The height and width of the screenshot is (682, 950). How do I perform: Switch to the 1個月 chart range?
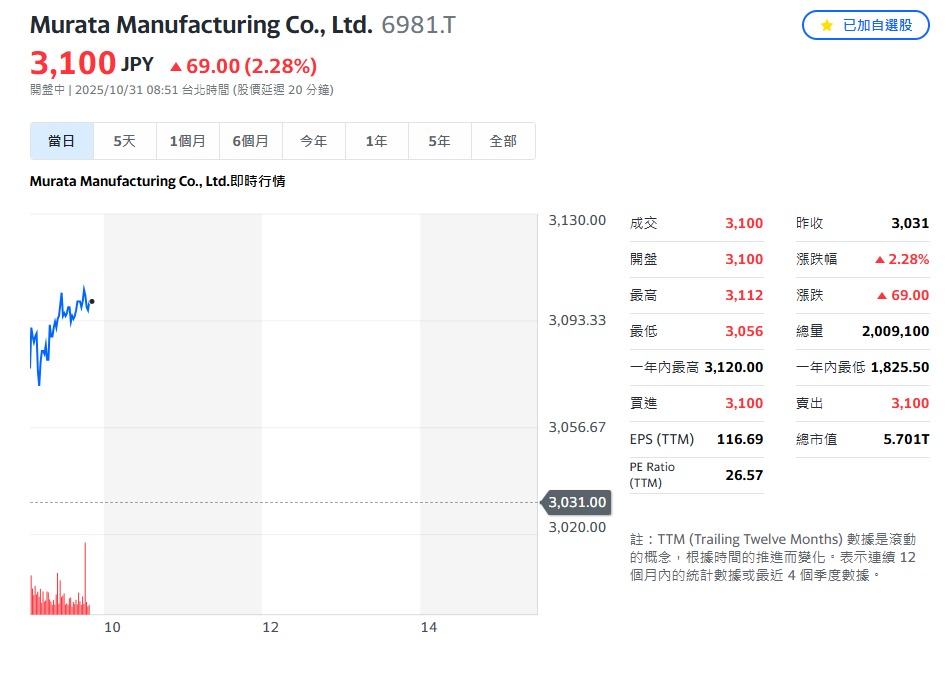click(188, 141)
